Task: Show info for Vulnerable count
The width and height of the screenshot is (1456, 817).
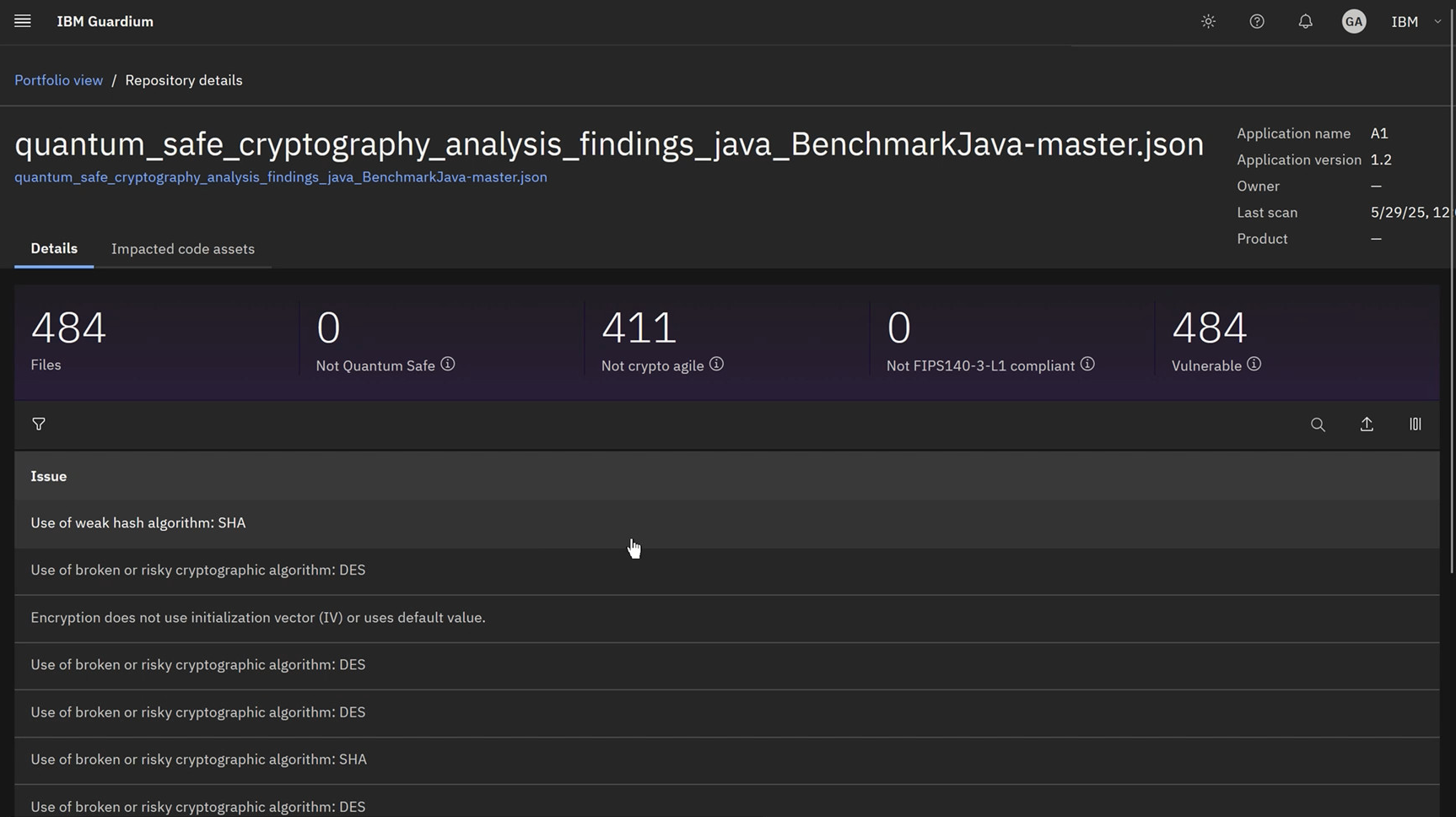Action: tap(1254, 364)
